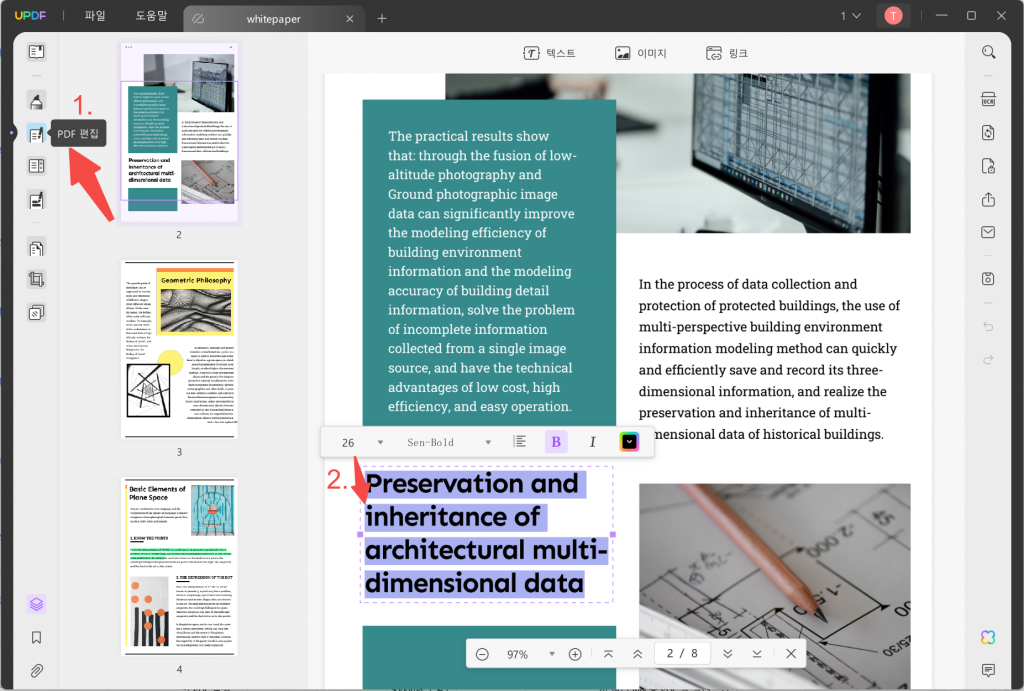Click the PDF edit tool icon

[36, 134]
